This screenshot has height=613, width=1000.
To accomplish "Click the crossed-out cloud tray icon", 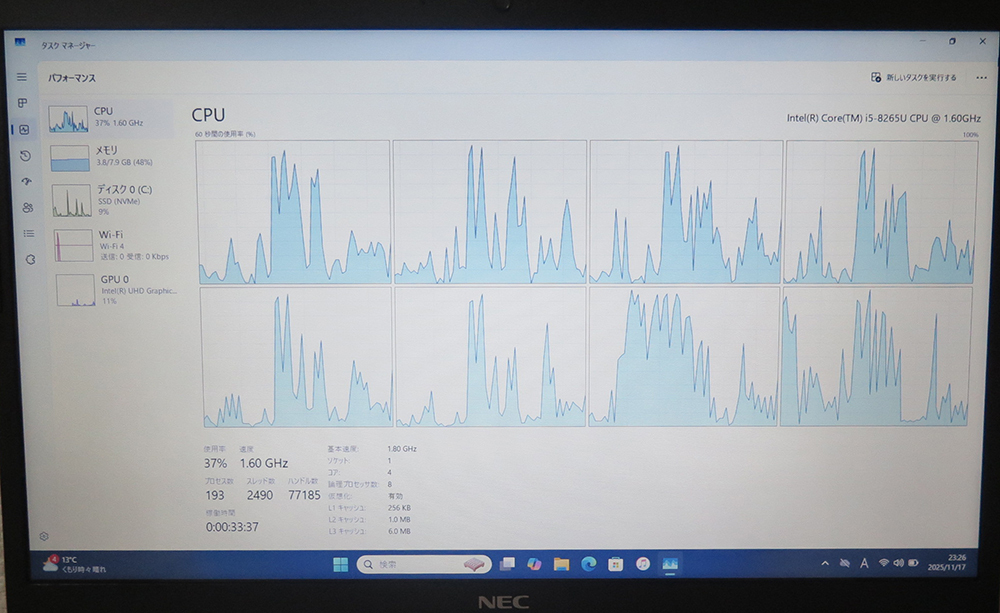I will [x=844, y=563].
